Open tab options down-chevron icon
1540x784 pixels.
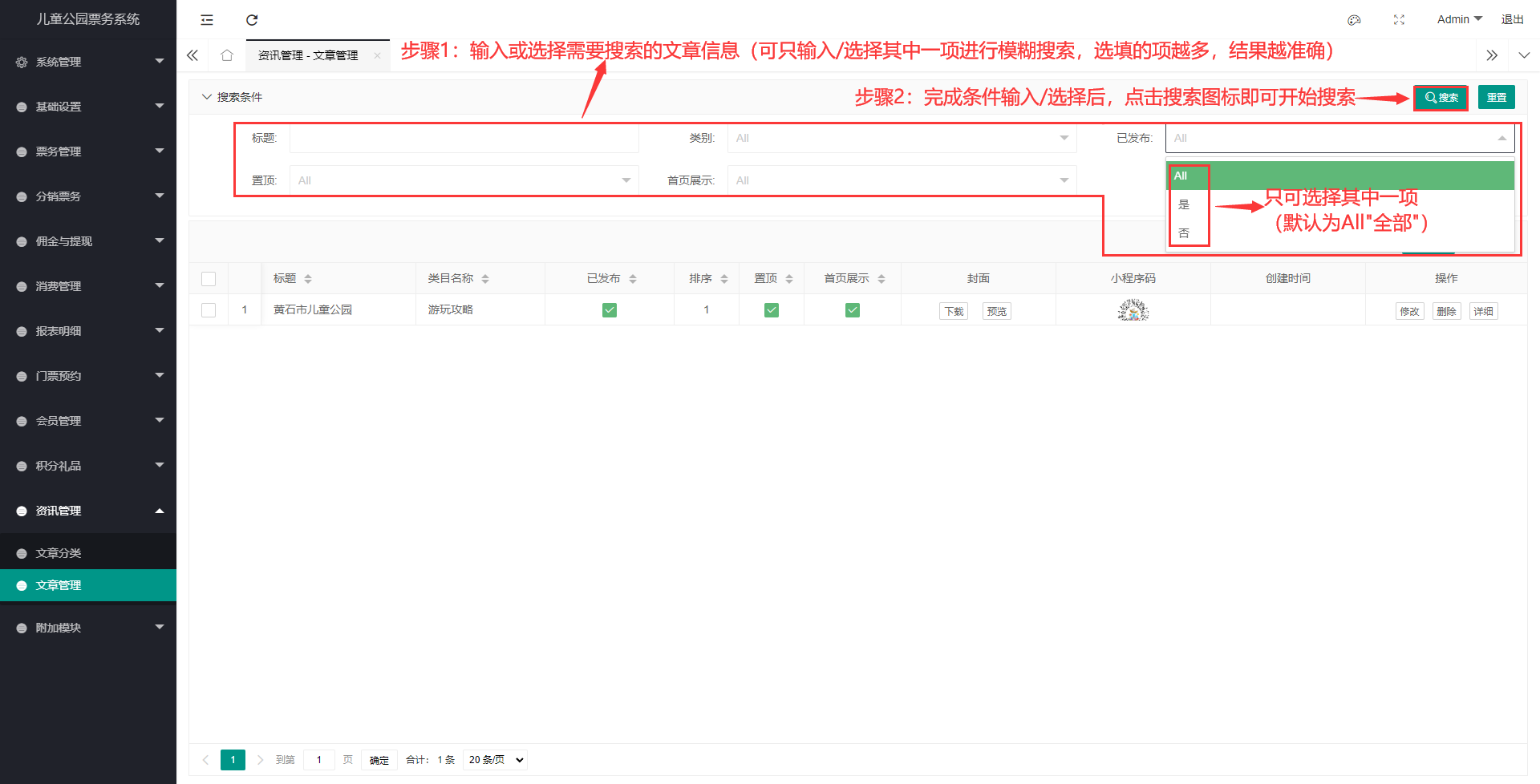1524,55
